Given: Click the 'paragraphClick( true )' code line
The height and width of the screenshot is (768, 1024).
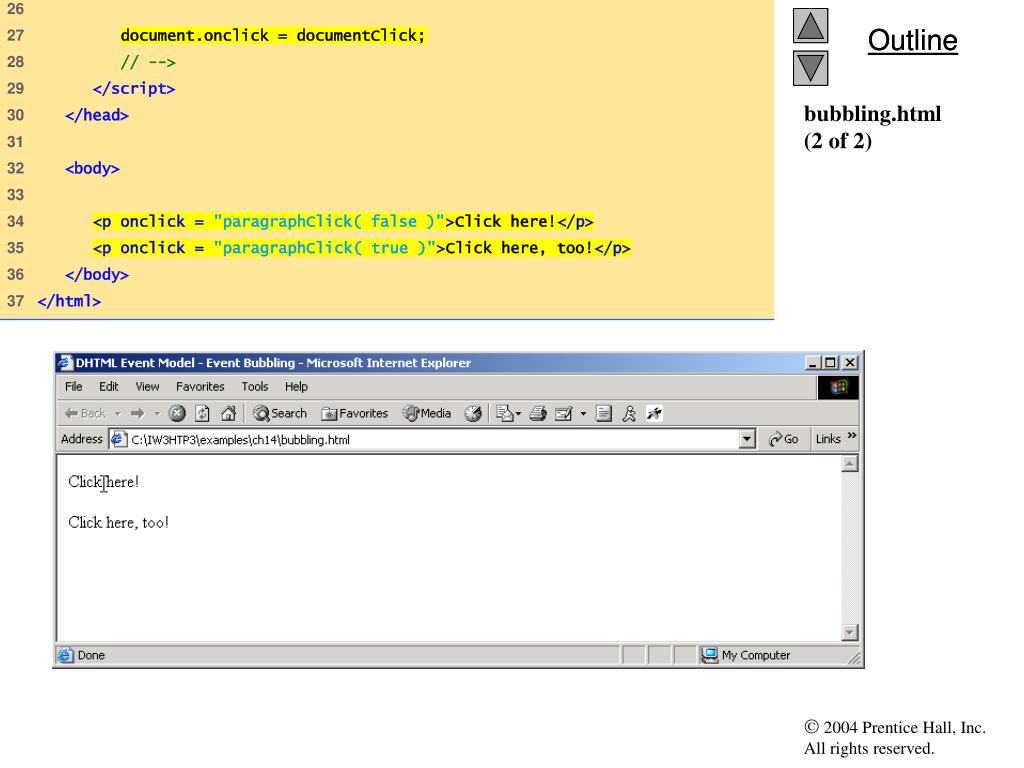Looking at the screenshot, I should (362, 248).
